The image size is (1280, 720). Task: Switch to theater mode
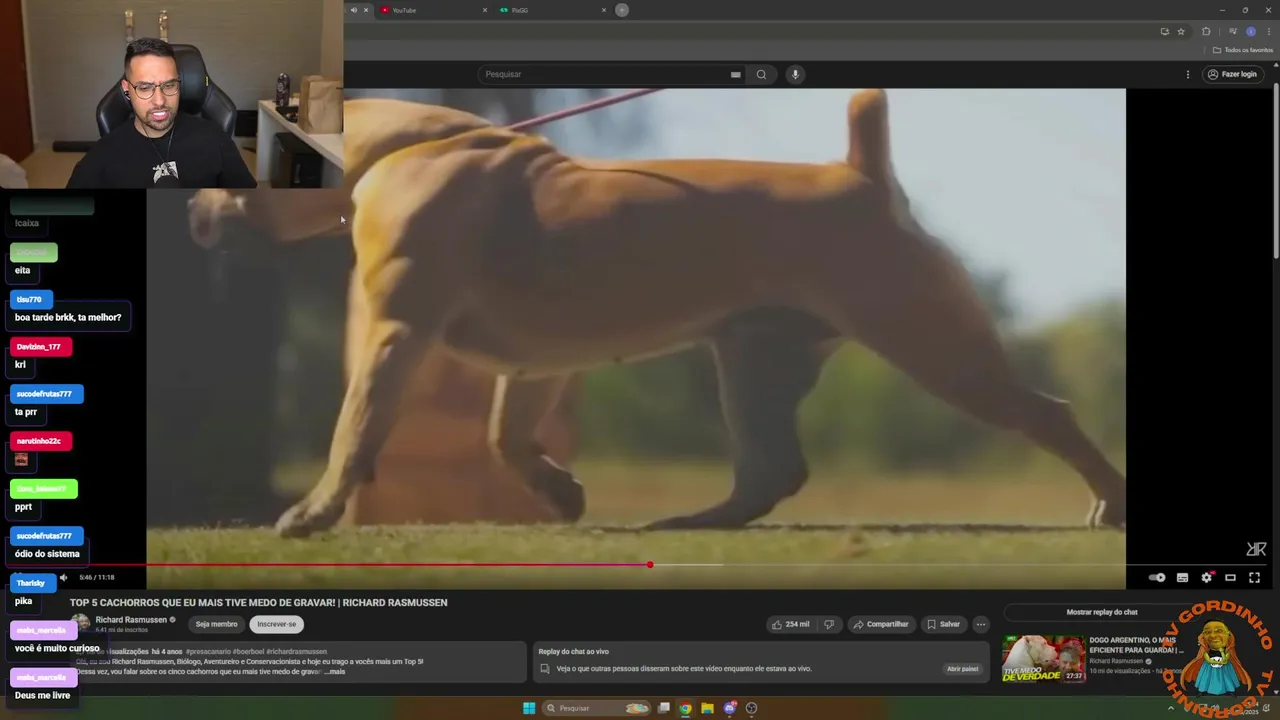[x=1231, y=577]
